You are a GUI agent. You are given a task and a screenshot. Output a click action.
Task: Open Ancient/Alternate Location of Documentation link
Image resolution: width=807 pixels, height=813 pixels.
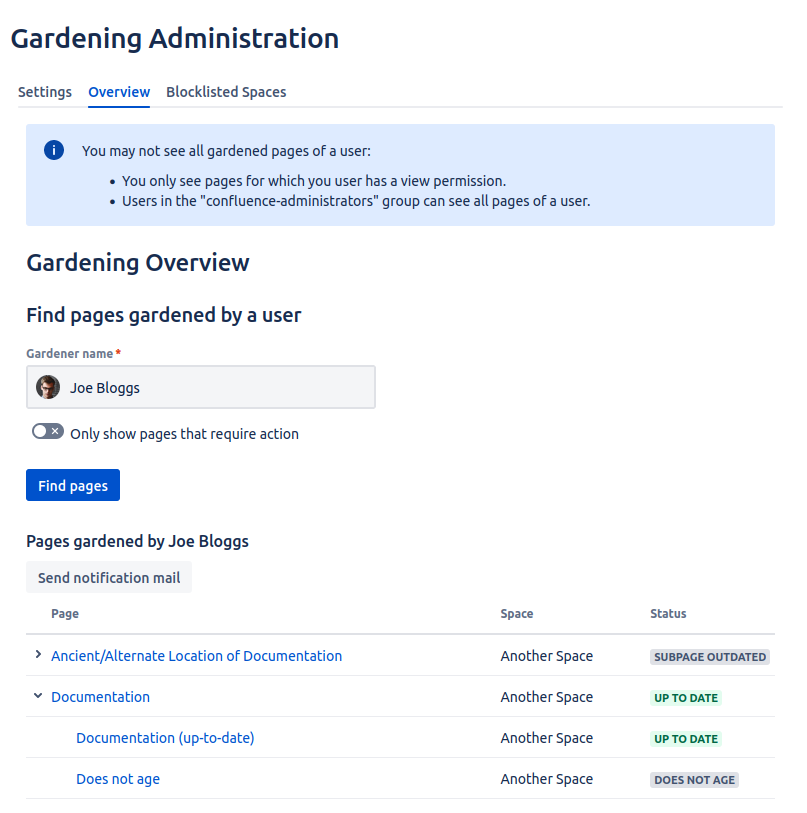pyautogui.click(x=196, y=656)
